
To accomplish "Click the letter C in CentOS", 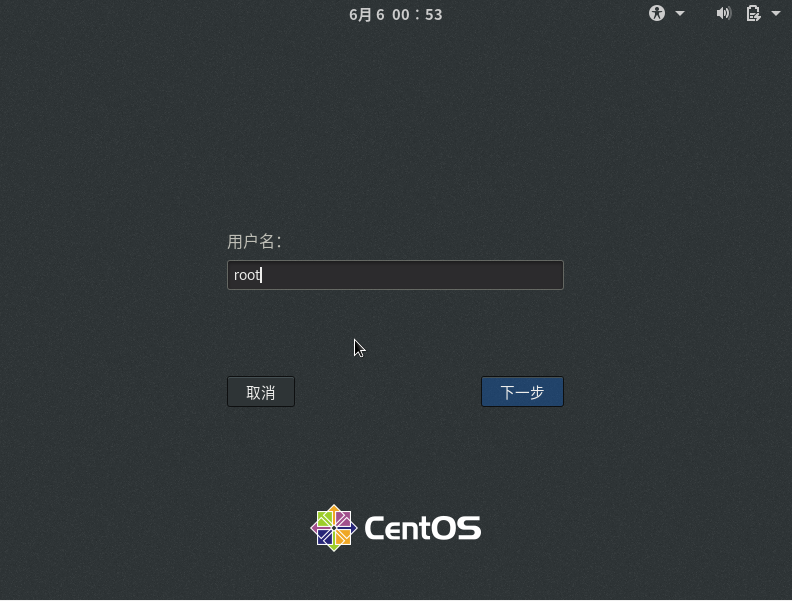I will (376, 528).
